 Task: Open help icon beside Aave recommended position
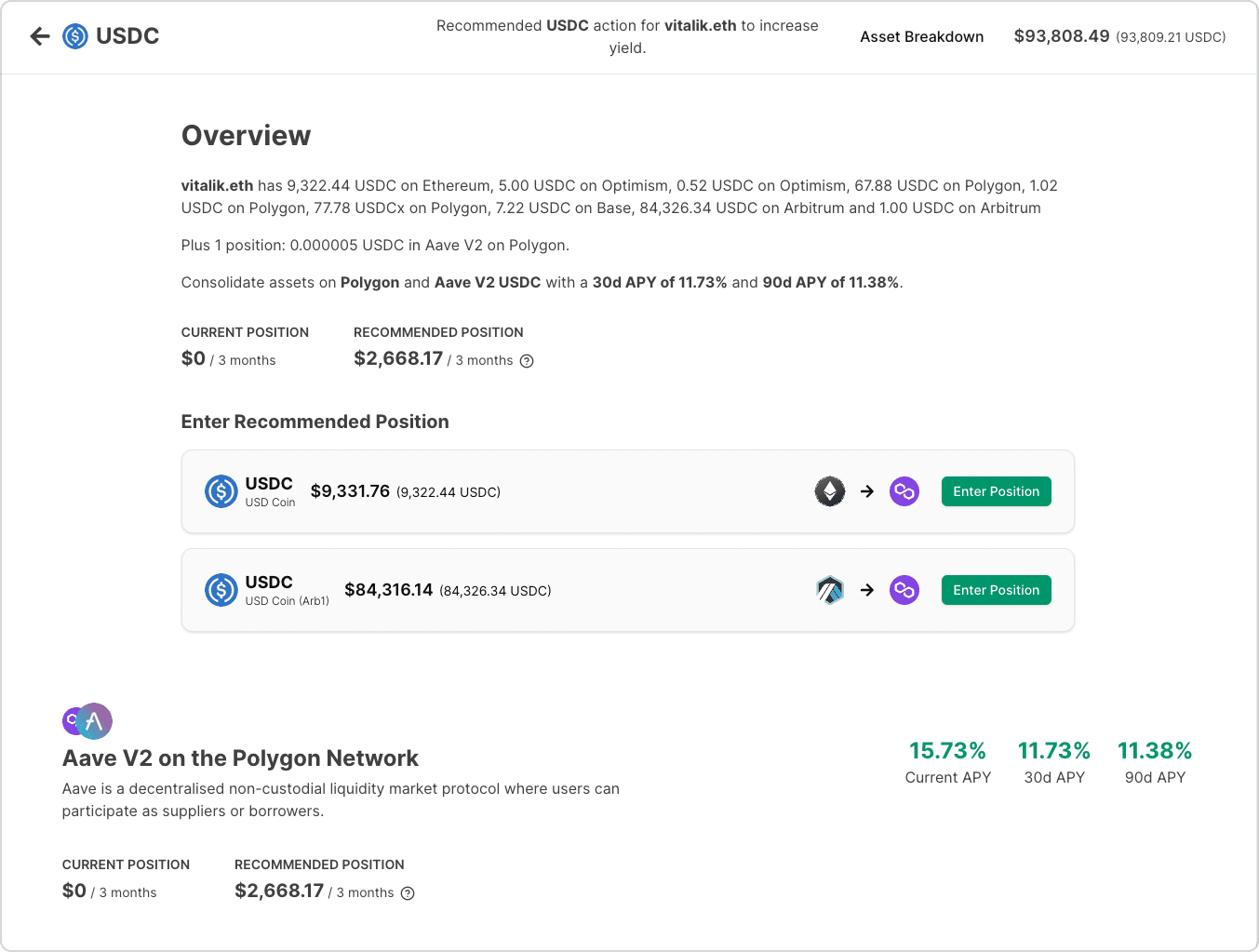[408, 893]
